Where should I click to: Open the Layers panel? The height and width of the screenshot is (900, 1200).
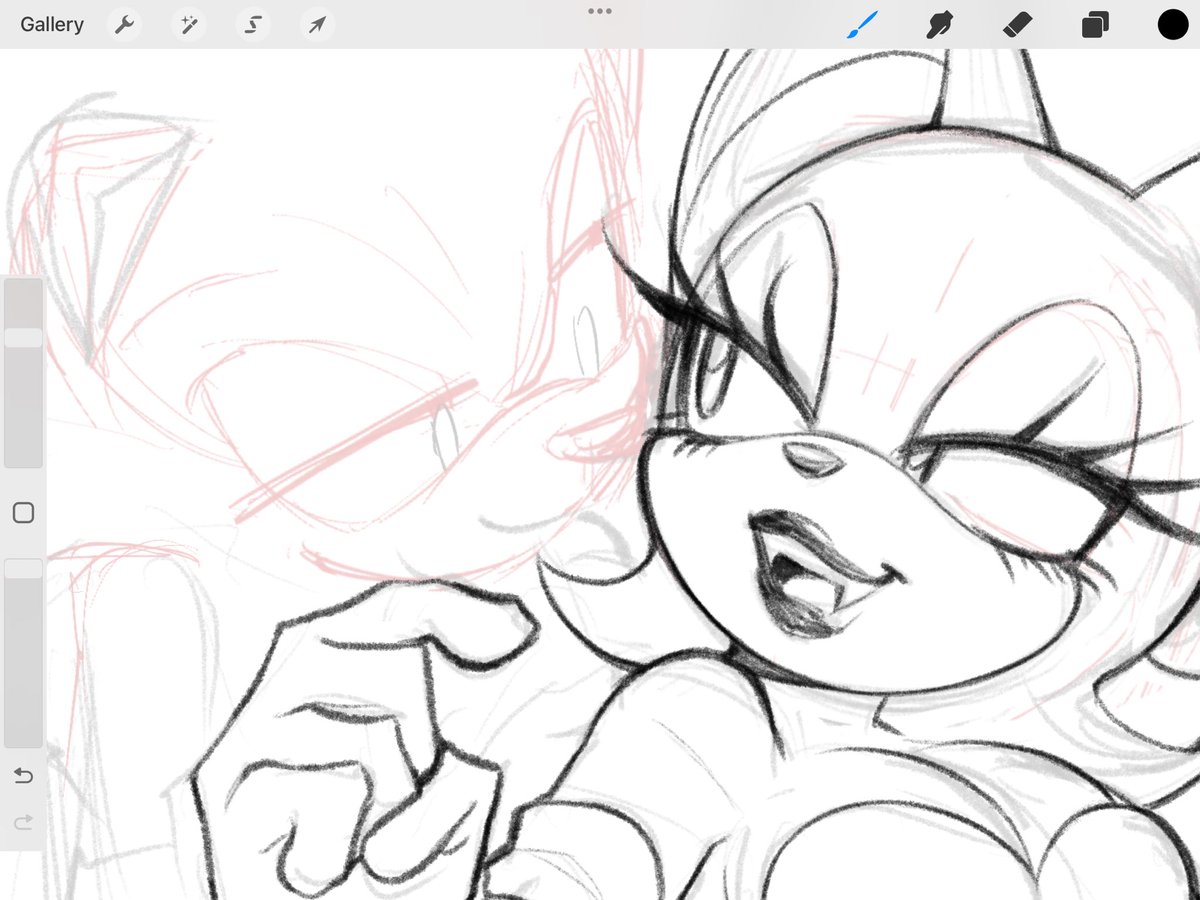[x=1095, y=24]
